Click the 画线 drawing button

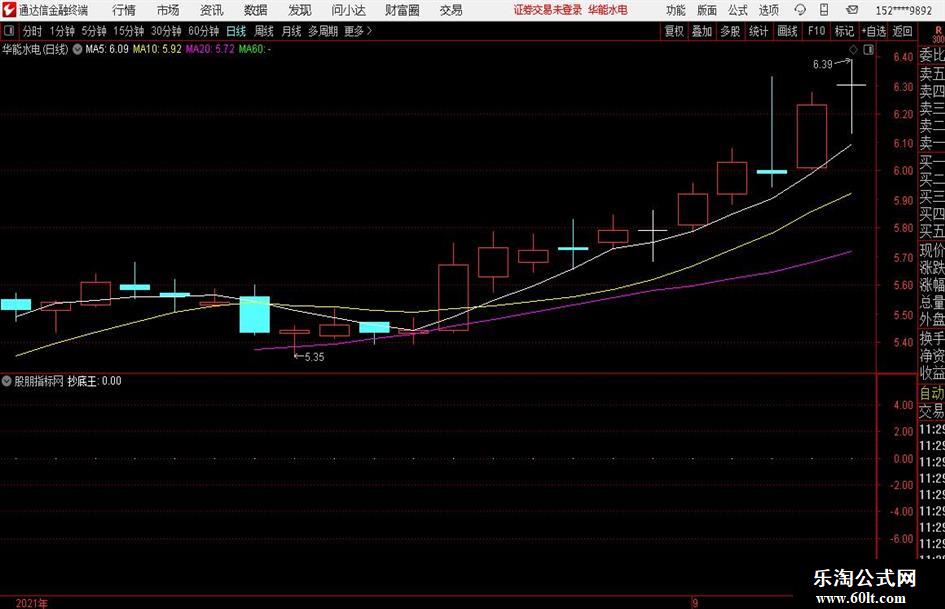(x=787, y=31)
